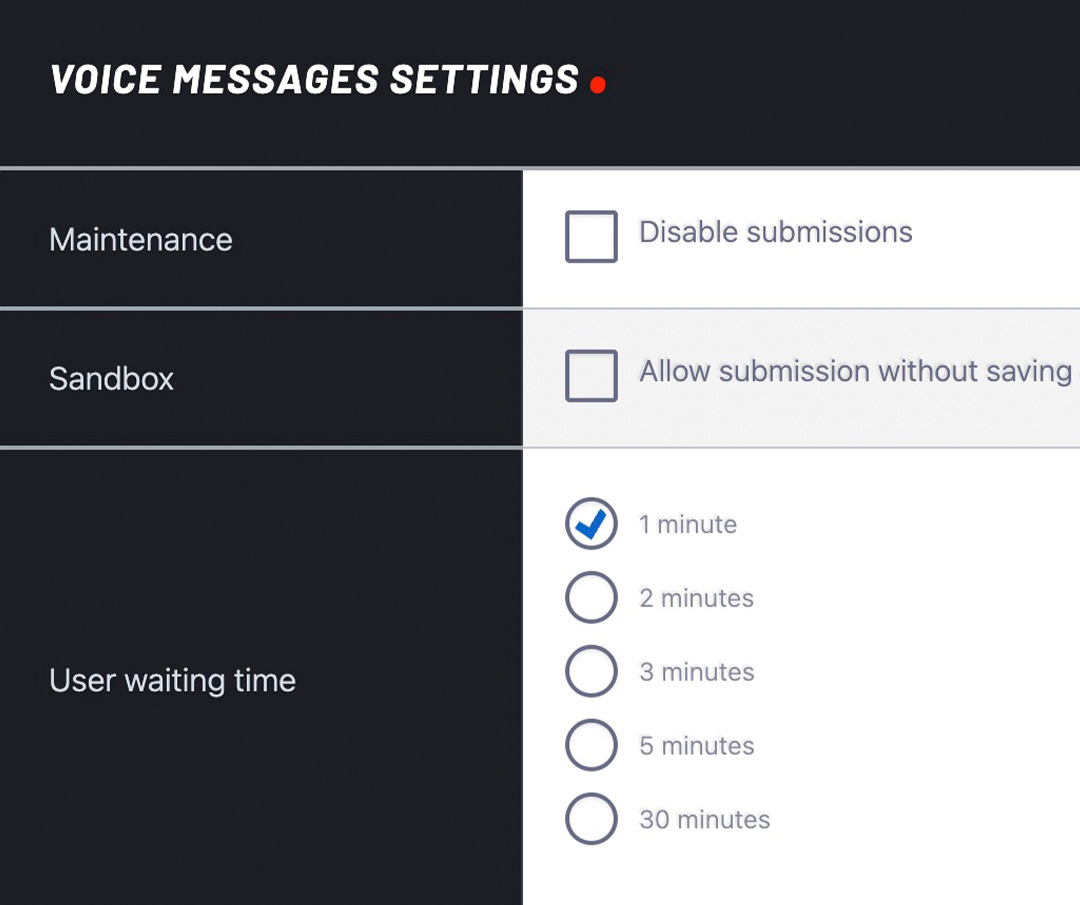Screen dimensions: 1080x905
Task: Set waiting time to 5 minutes radio
Action: point(591,746)
